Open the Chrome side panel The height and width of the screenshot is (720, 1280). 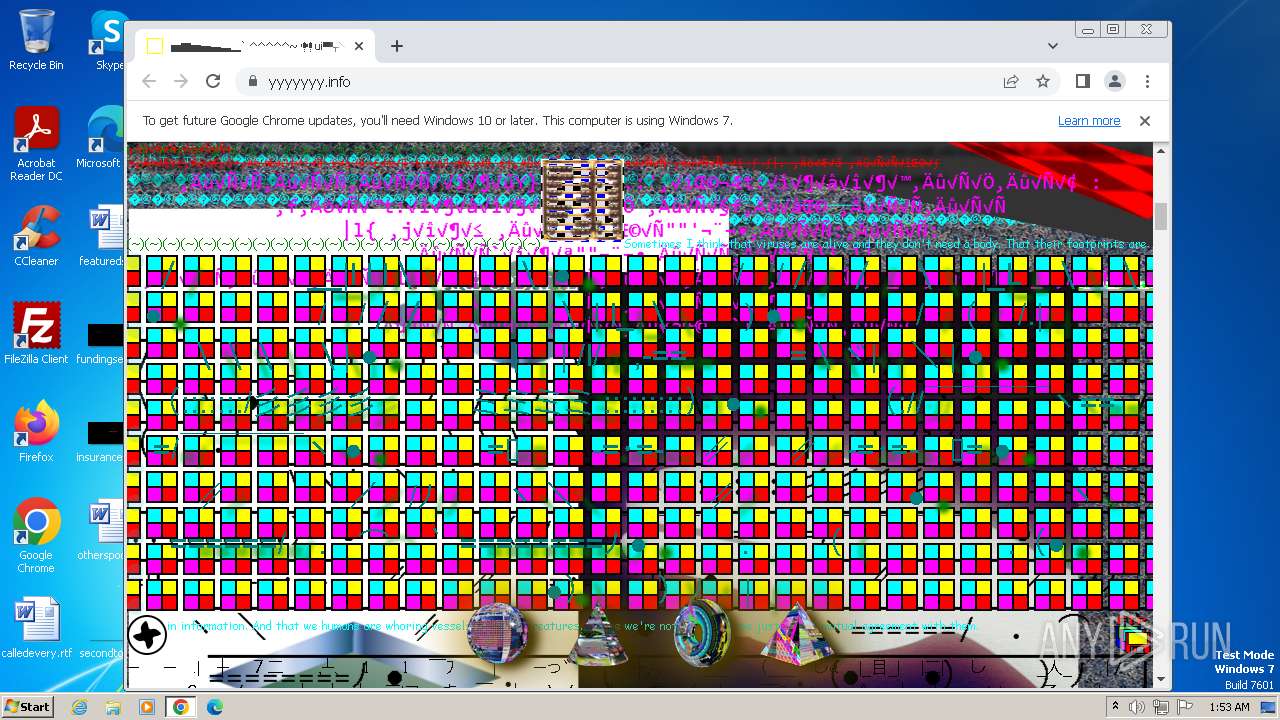pos(1082,82)
